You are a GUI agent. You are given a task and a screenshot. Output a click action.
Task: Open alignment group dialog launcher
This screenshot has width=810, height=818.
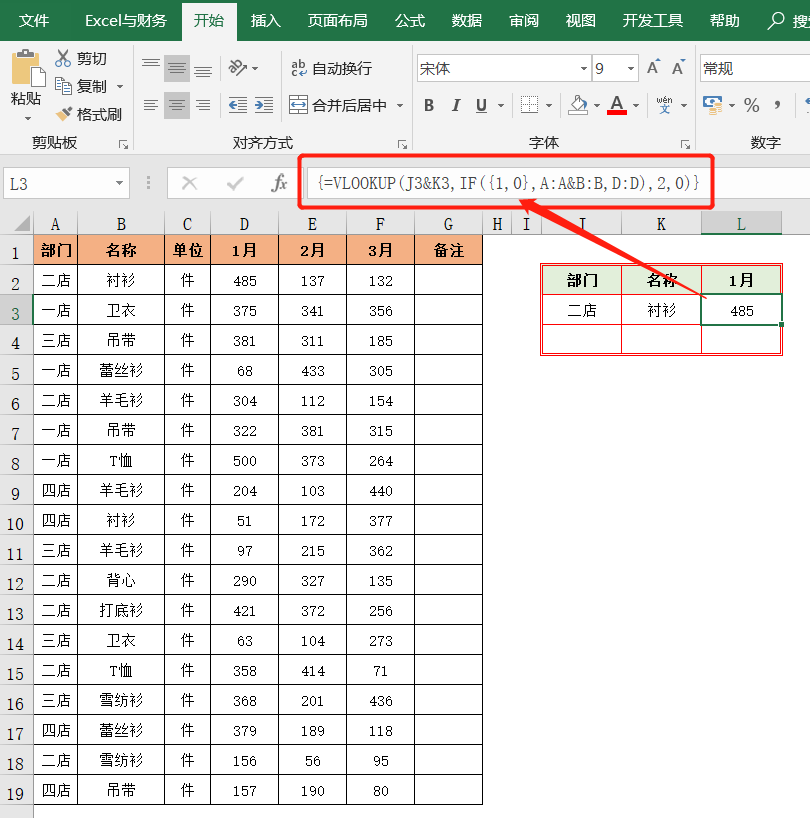click(x=402, y=145)
